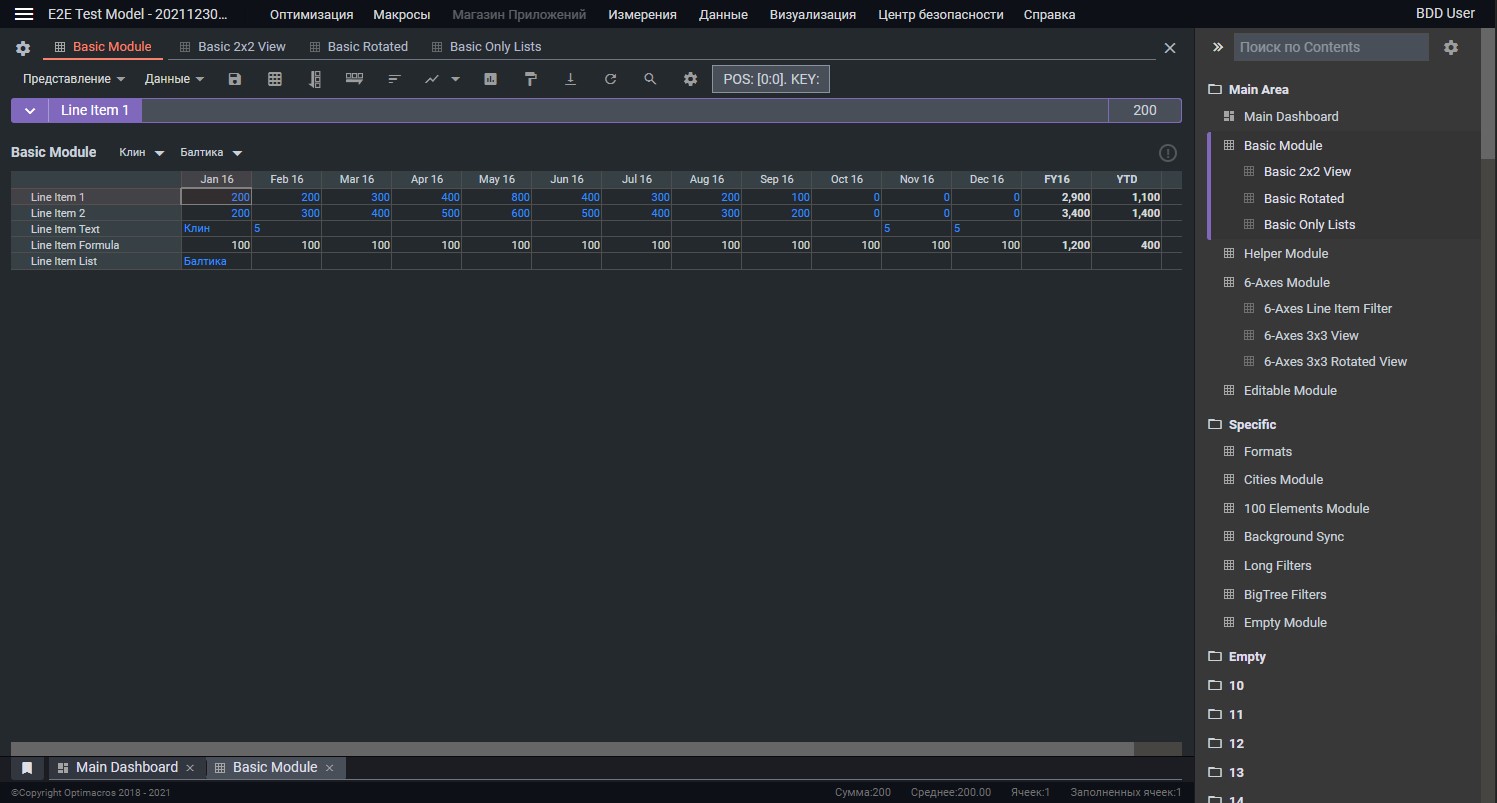
Task: Open the Данные toolbar dropdown
Action: click(174, 79)
